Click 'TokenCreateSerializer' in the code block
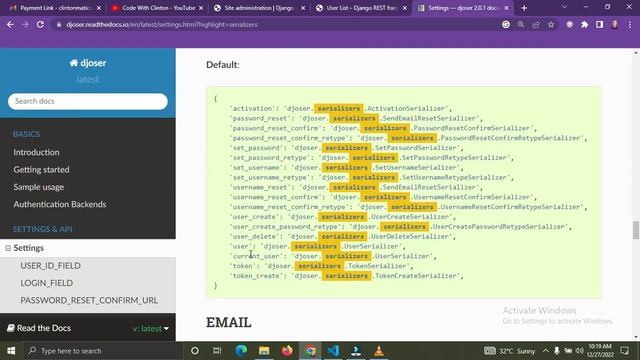 tap(416, 276)
